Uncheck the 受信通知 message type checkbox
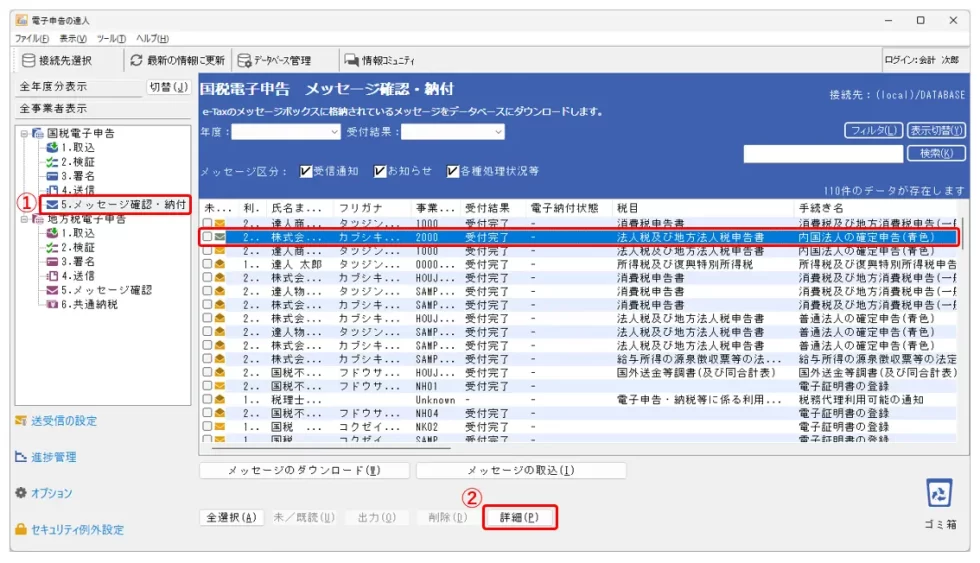 tap(307, 171)
